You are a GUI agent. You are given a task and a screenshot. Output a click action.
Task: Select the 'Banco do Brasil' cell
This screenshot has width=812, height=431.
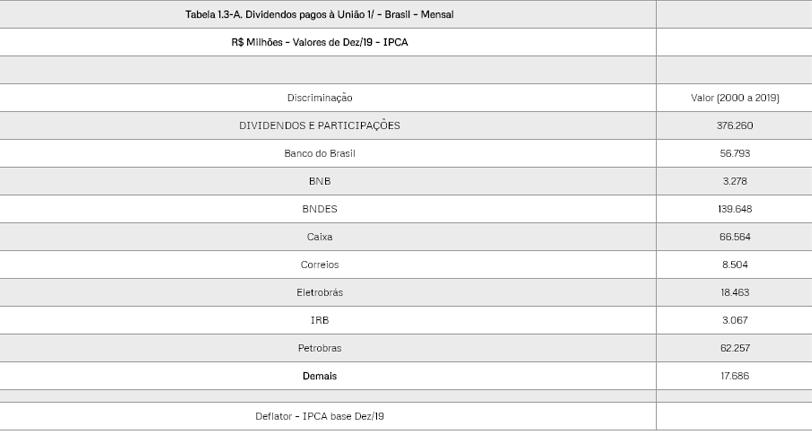pos(319,154)
